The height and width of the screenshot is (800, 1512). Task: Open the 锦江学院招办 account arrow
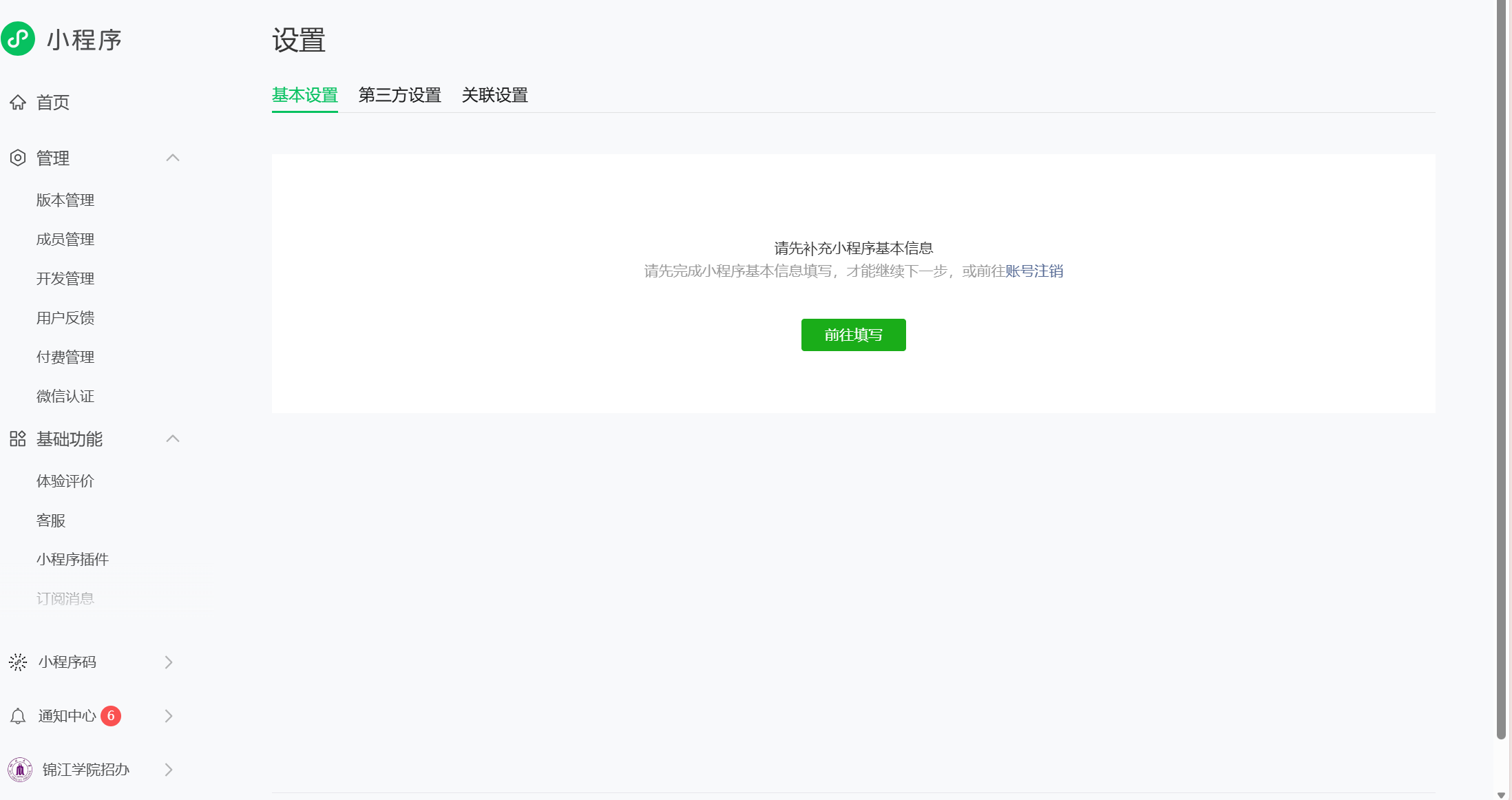(169, 770)
